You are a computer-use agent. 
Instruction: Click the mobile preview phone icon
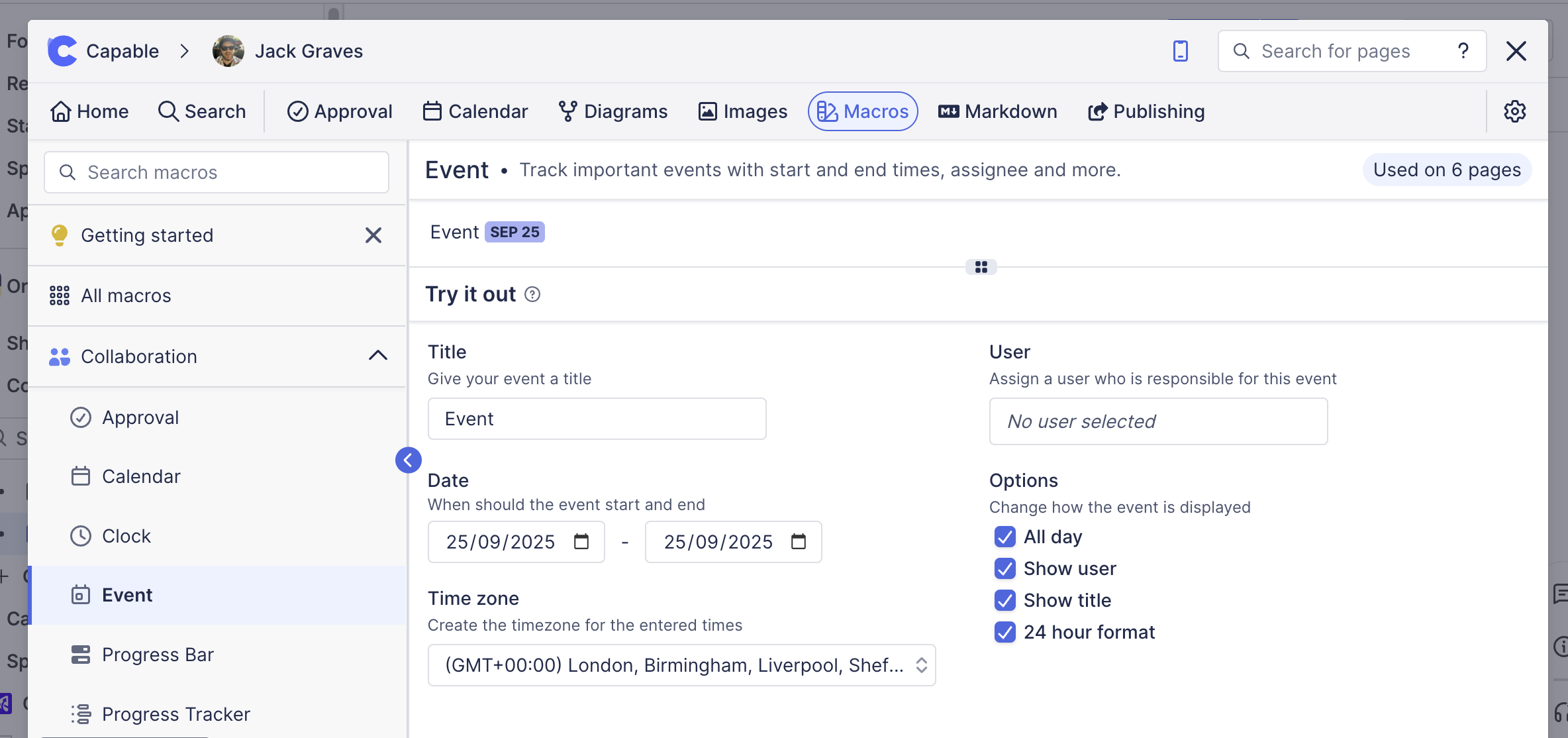1180,51
